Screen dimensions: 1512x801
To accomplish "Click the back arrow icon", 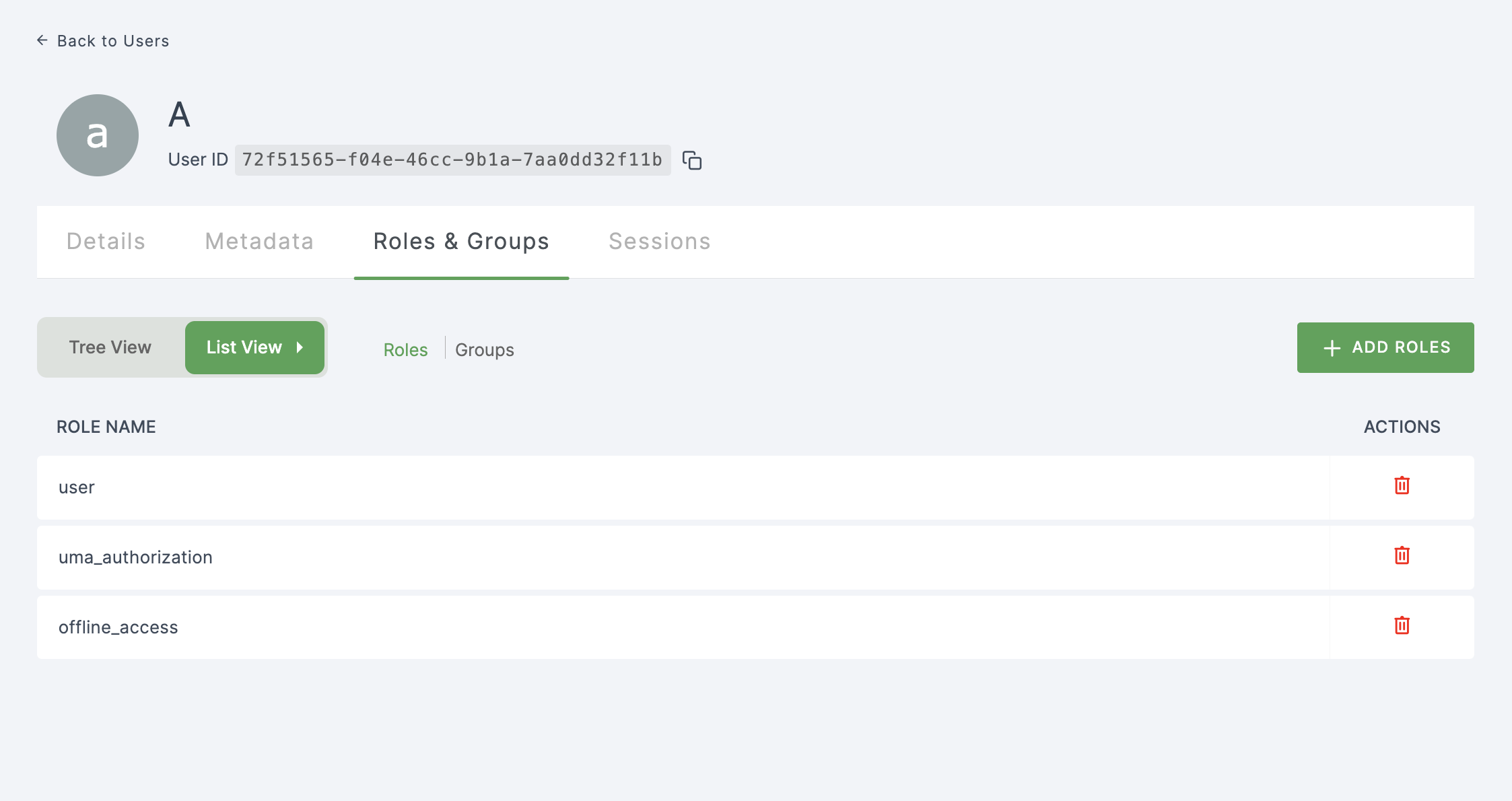I will [x=42, y=40].
